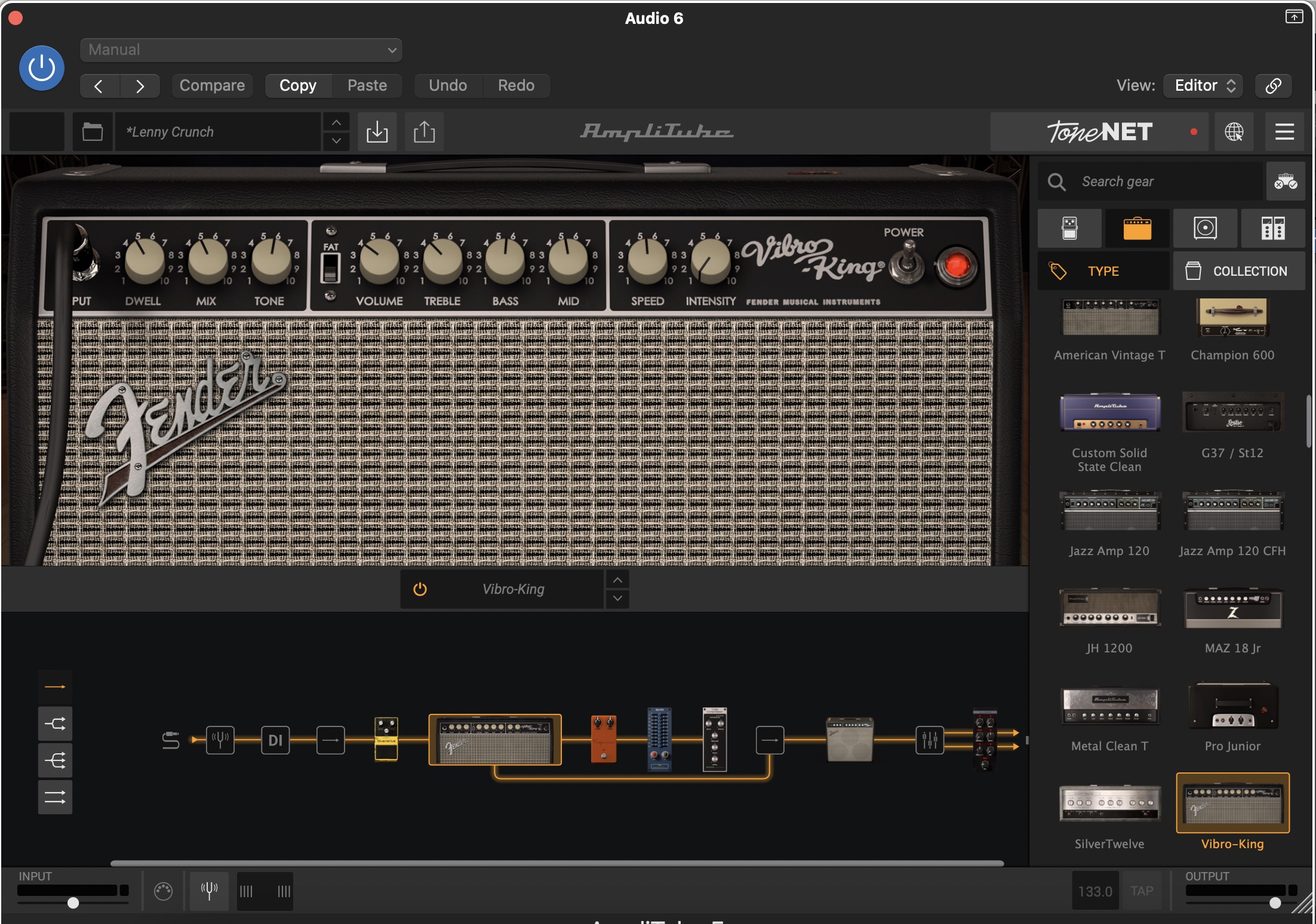Open the bottom bar tuner icon

click(209, 891)
